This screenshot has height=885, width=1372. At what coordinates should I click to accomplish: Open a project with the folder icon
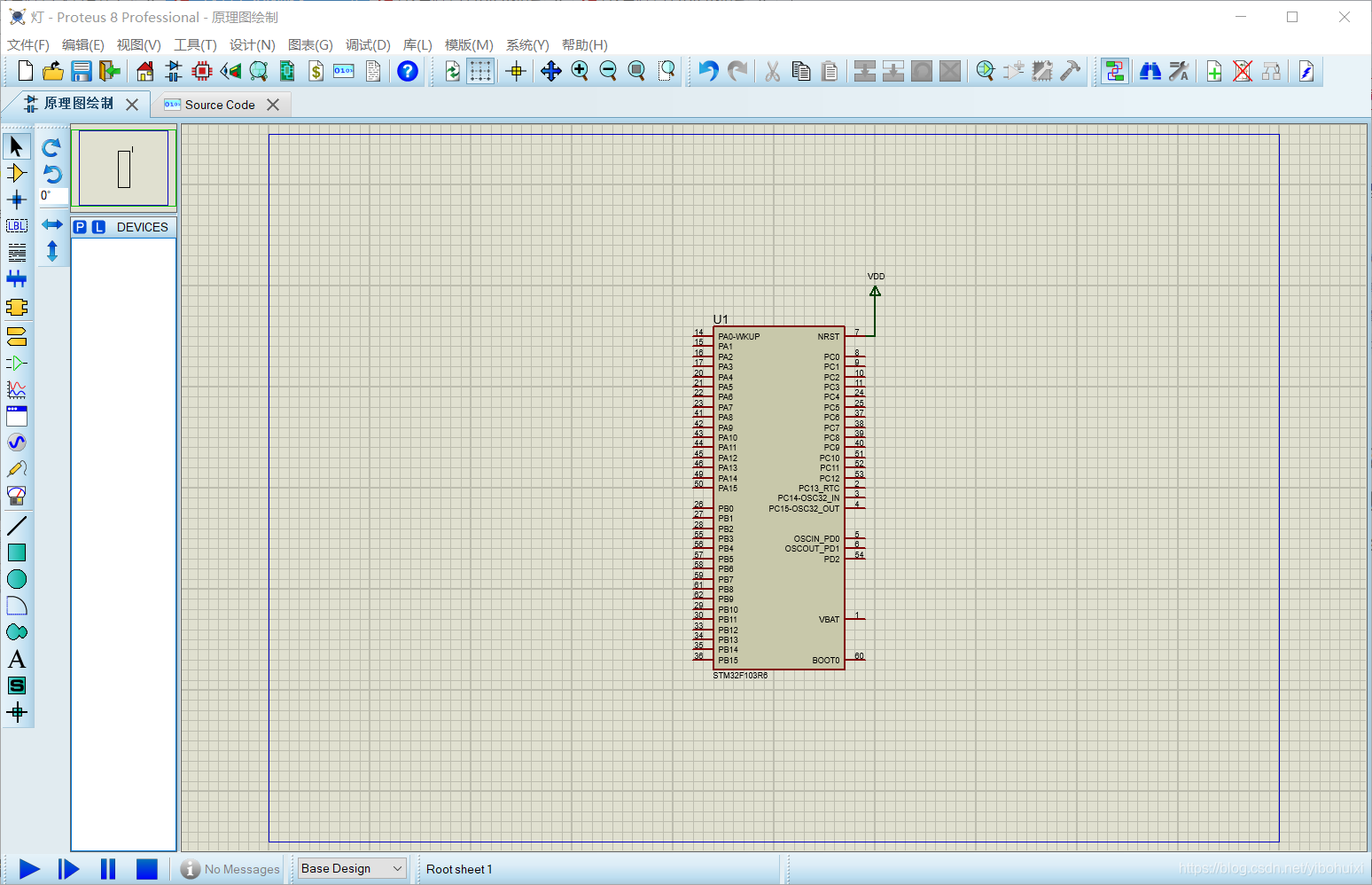53,71
